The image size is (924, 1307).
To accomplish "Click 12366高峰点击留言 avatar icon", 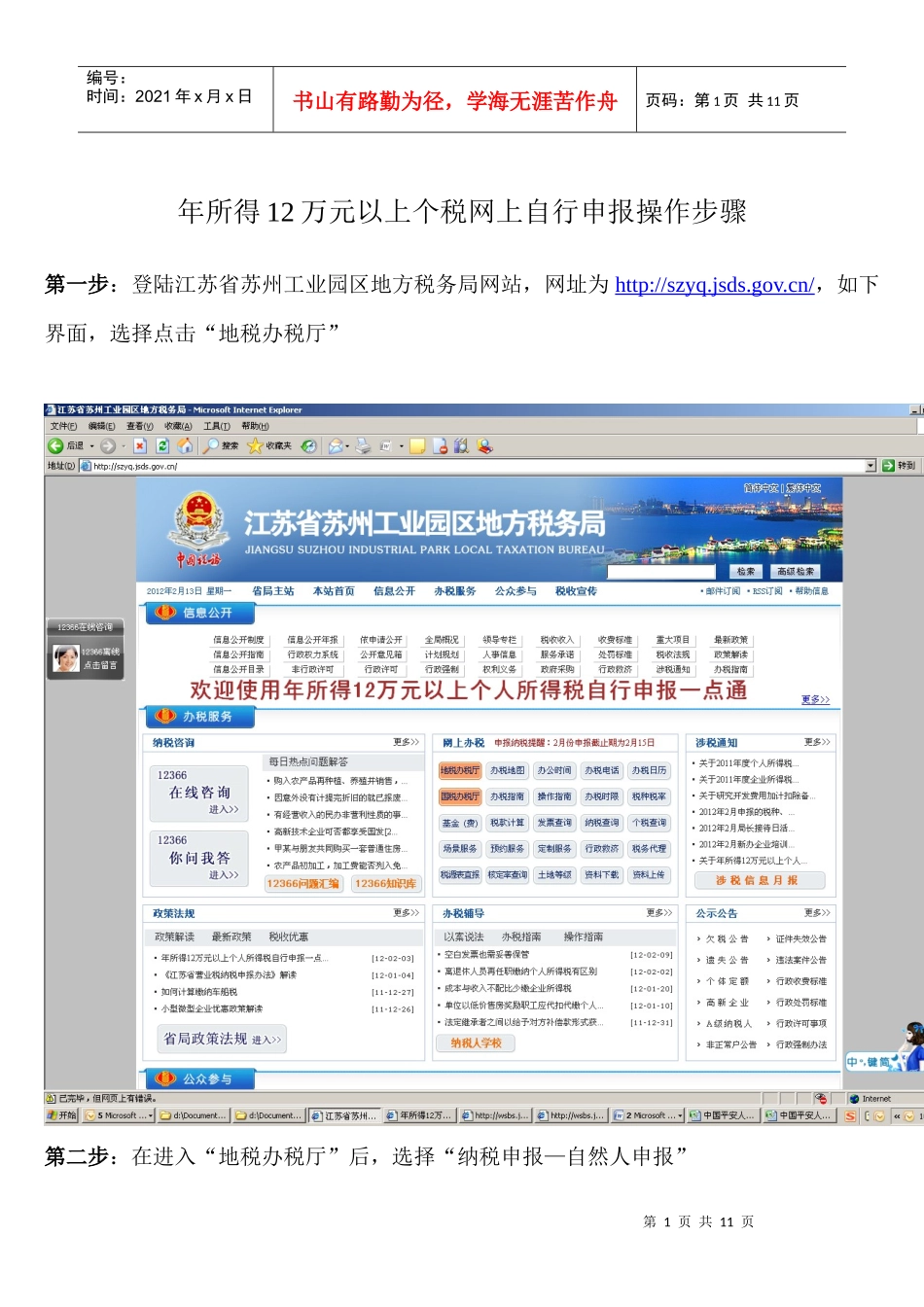I will pyautogui.click(x=66, y=658).
